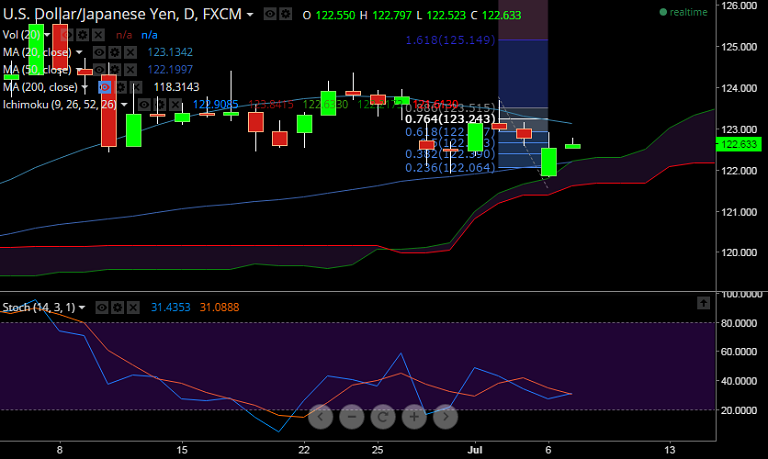768x459 pixels.
Task: Select the 0.236(122.064) Fibonacci level label
Action: tap(451, 168)
